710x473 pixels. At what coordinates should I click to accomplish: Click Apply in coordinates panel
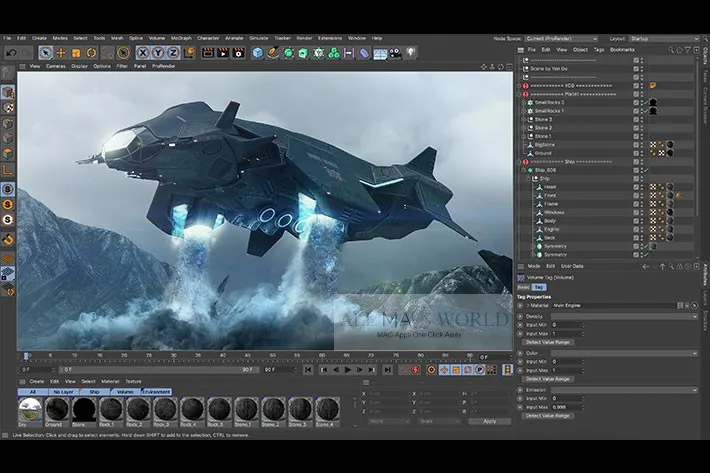[x=490, y=421]
